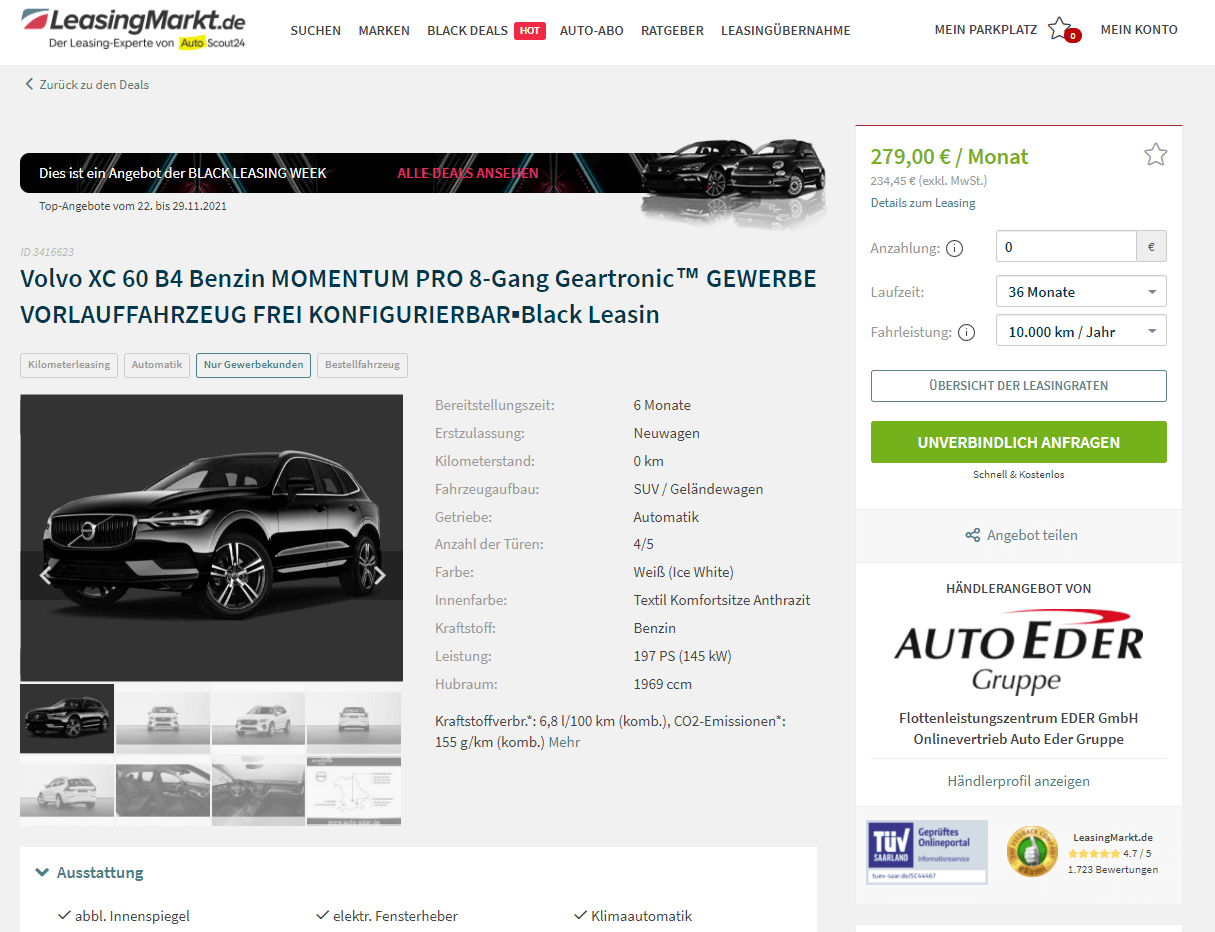Click the Kilometerleasing tag

coord(69,365)
